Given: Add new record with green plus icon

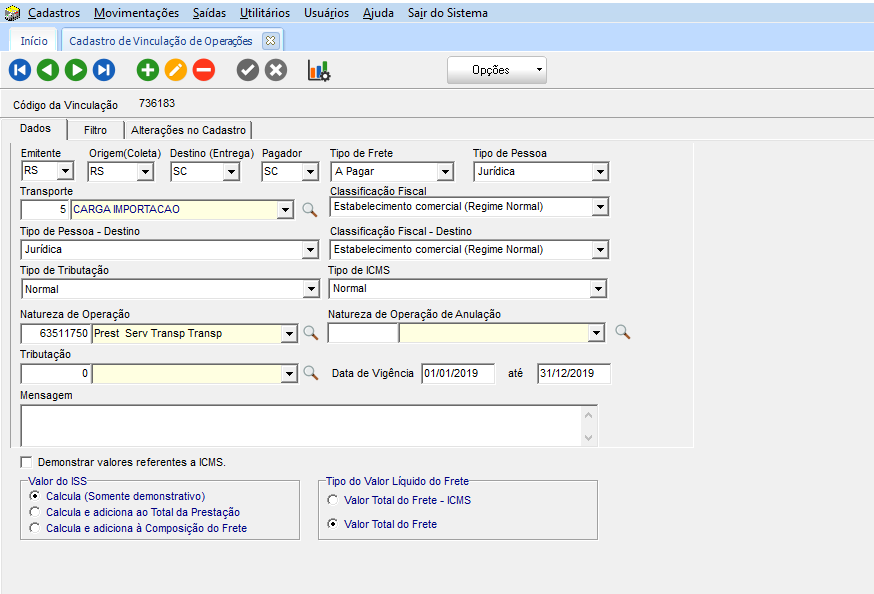Looking at the screenshot, I should pos(147,70).
